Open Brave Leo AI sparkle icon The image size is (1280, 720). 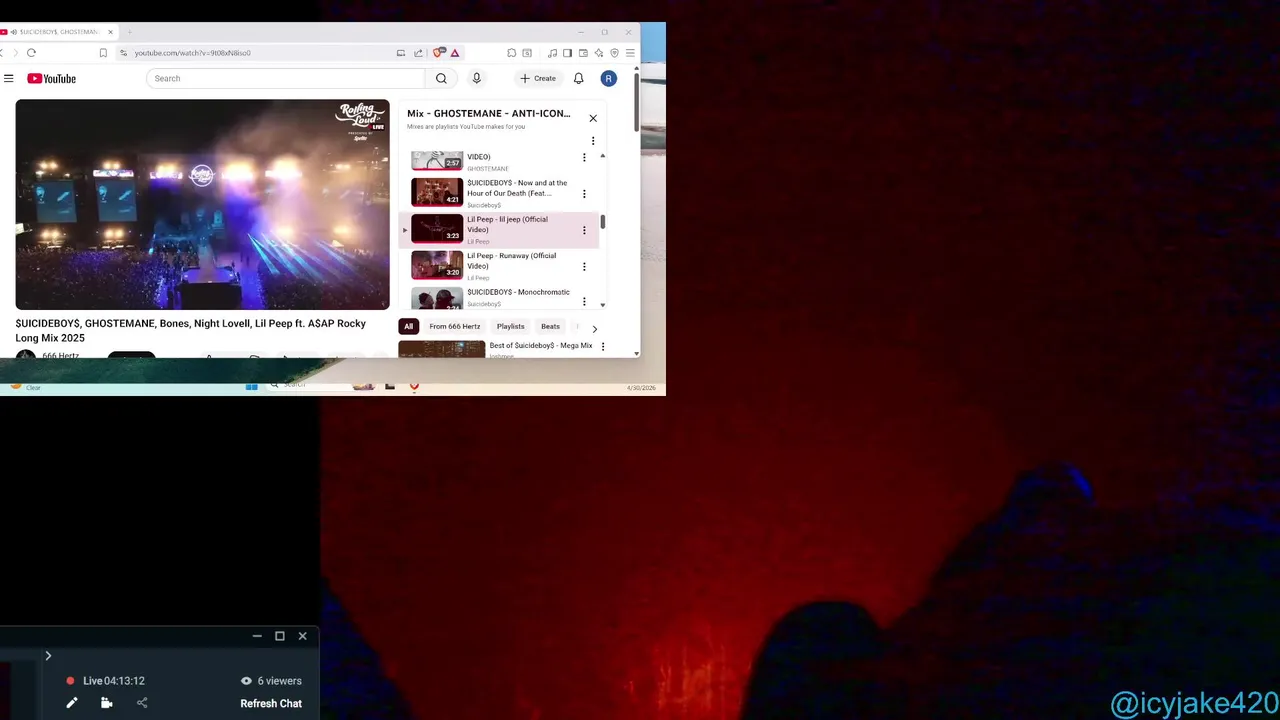pyautogui.click(x=599, y=53)
